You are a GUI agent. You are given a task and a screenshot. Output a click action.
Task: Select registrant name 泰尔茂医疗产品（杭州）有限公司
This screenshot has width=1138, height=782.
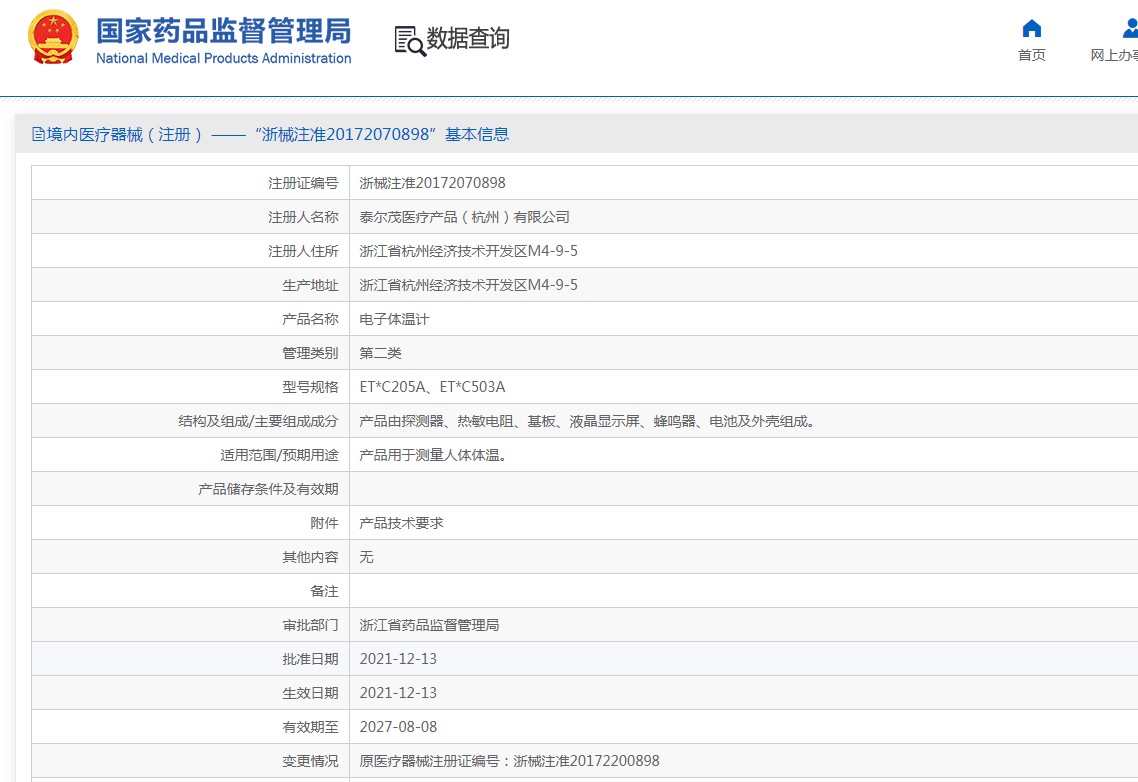point(464,217)
